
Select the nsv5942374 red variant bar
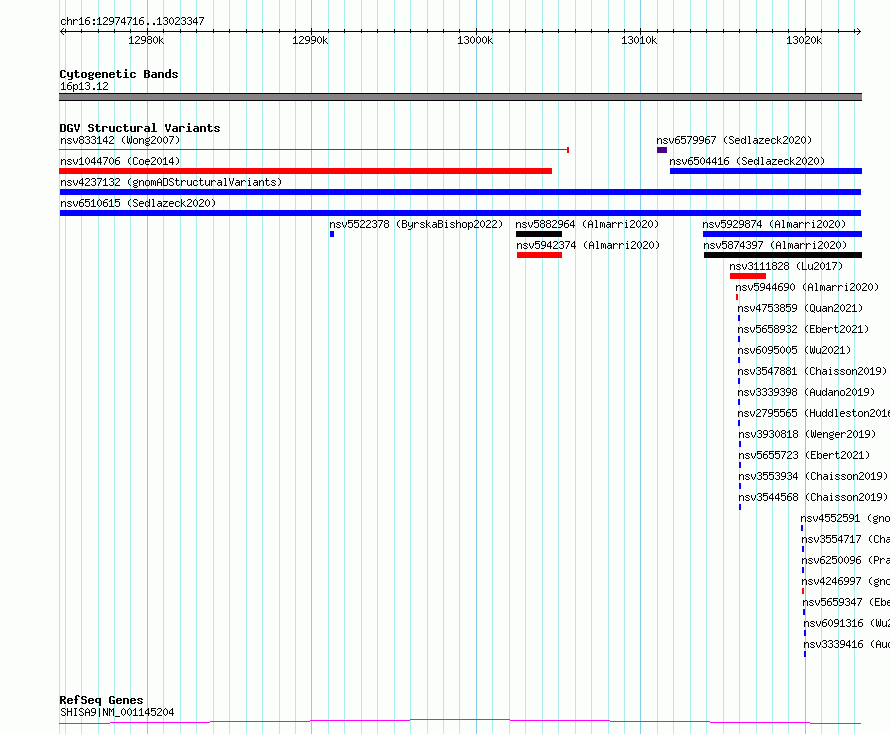539,255
